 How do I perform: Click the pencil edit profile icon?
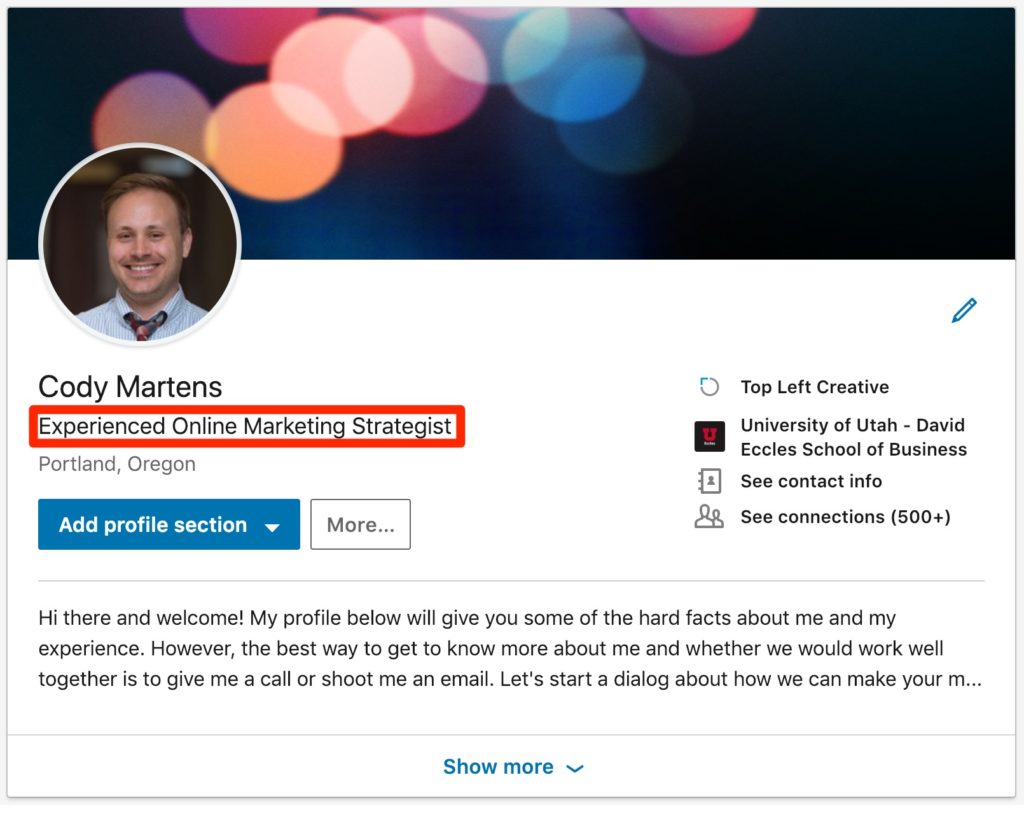point(964,311)
